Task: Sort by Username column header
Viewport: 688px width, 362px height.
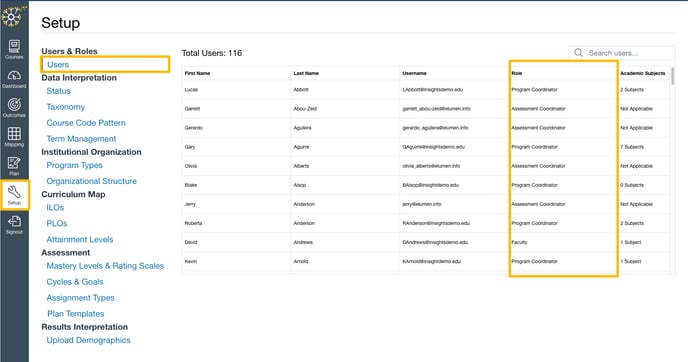Action: click(x=414, y=73)
